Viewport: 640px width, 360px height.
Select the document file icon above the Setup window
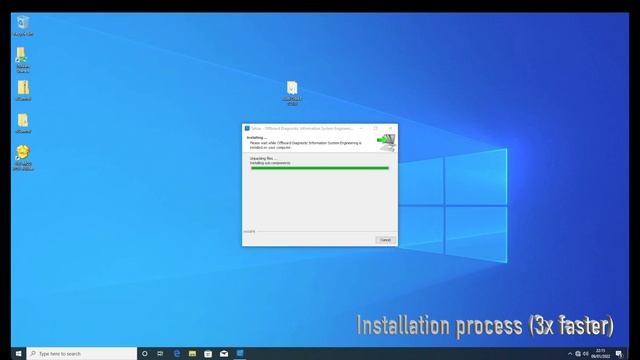[x=292, y=93]
